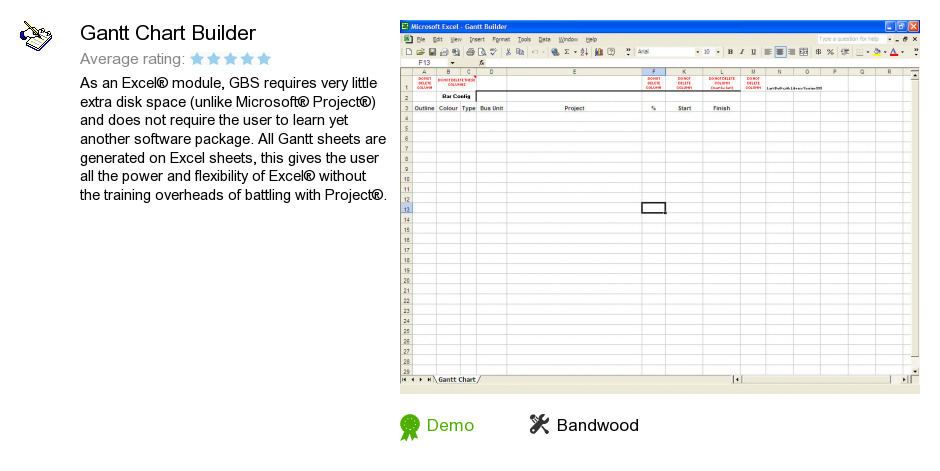The height and width of the screenshot is (471, 940).
Task: Click the Bandwood developer link
Action: click(x=598, y=425)
